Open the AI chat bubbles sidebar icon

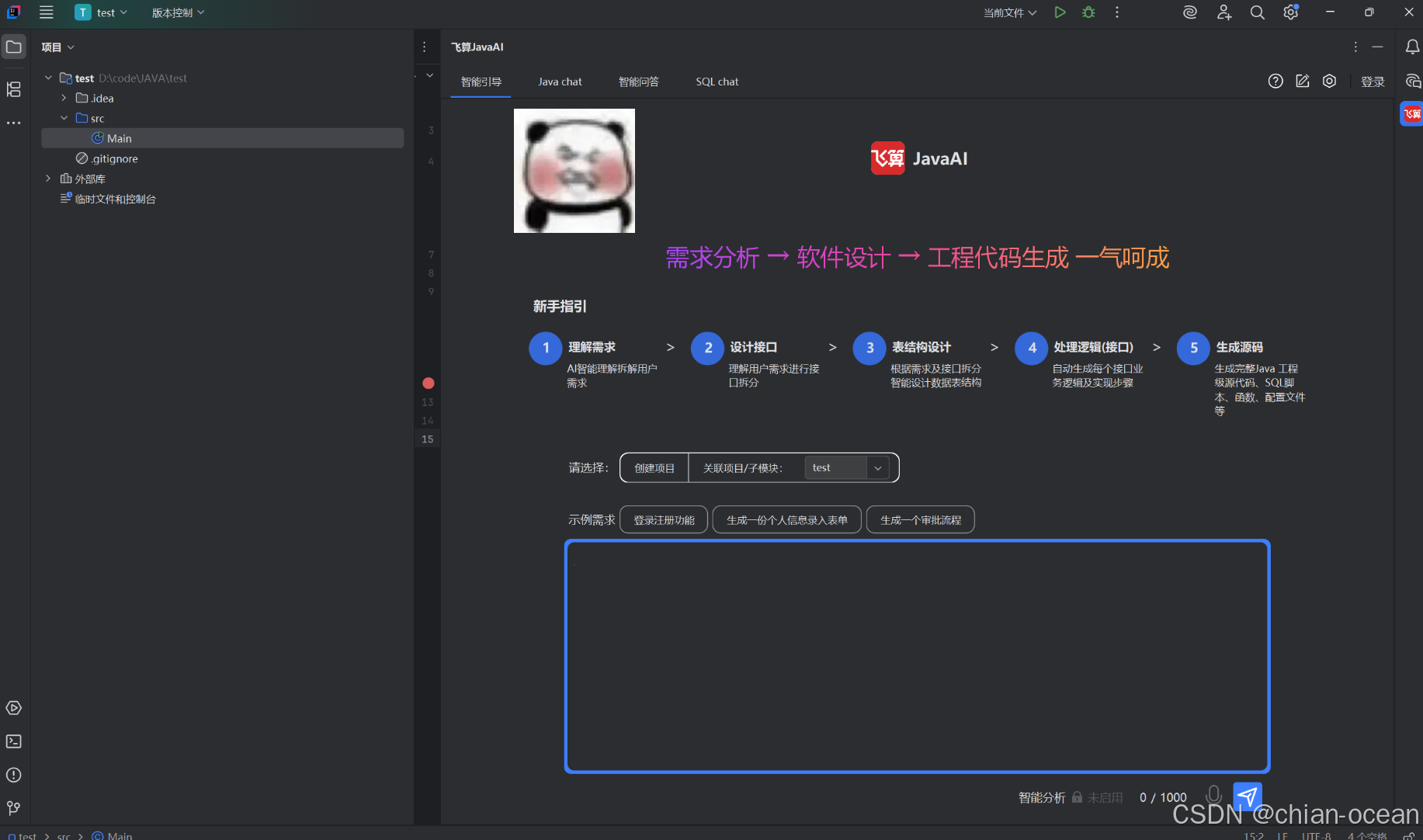[x=1412, y=81]
